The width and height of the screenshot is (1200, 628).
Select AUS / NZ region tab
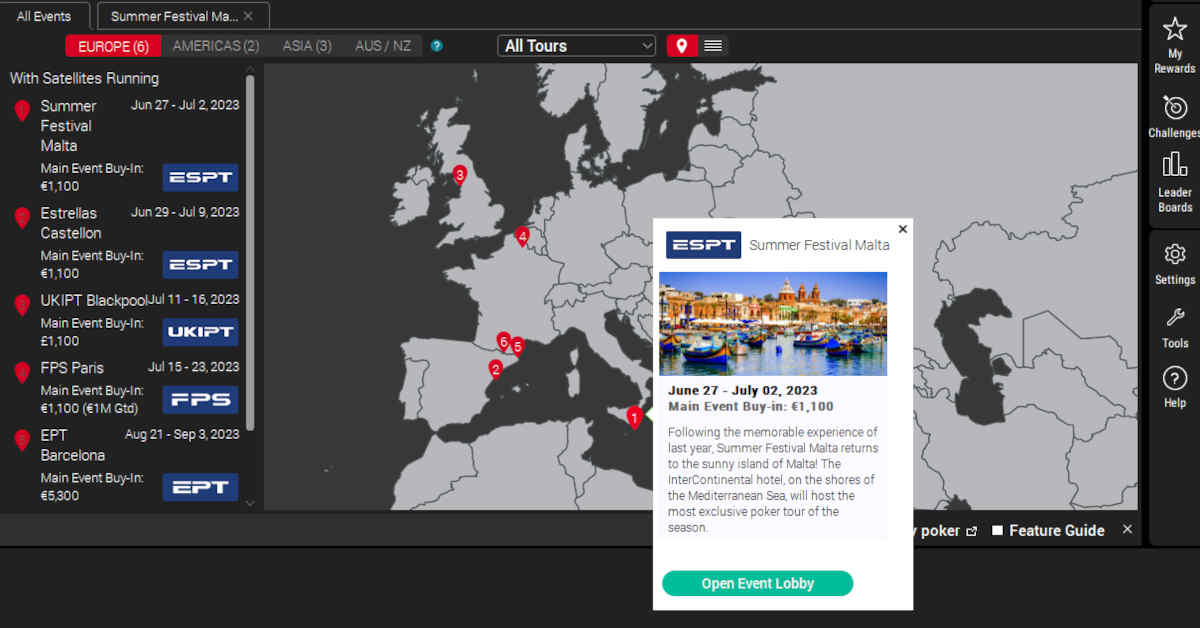[383, 46]
